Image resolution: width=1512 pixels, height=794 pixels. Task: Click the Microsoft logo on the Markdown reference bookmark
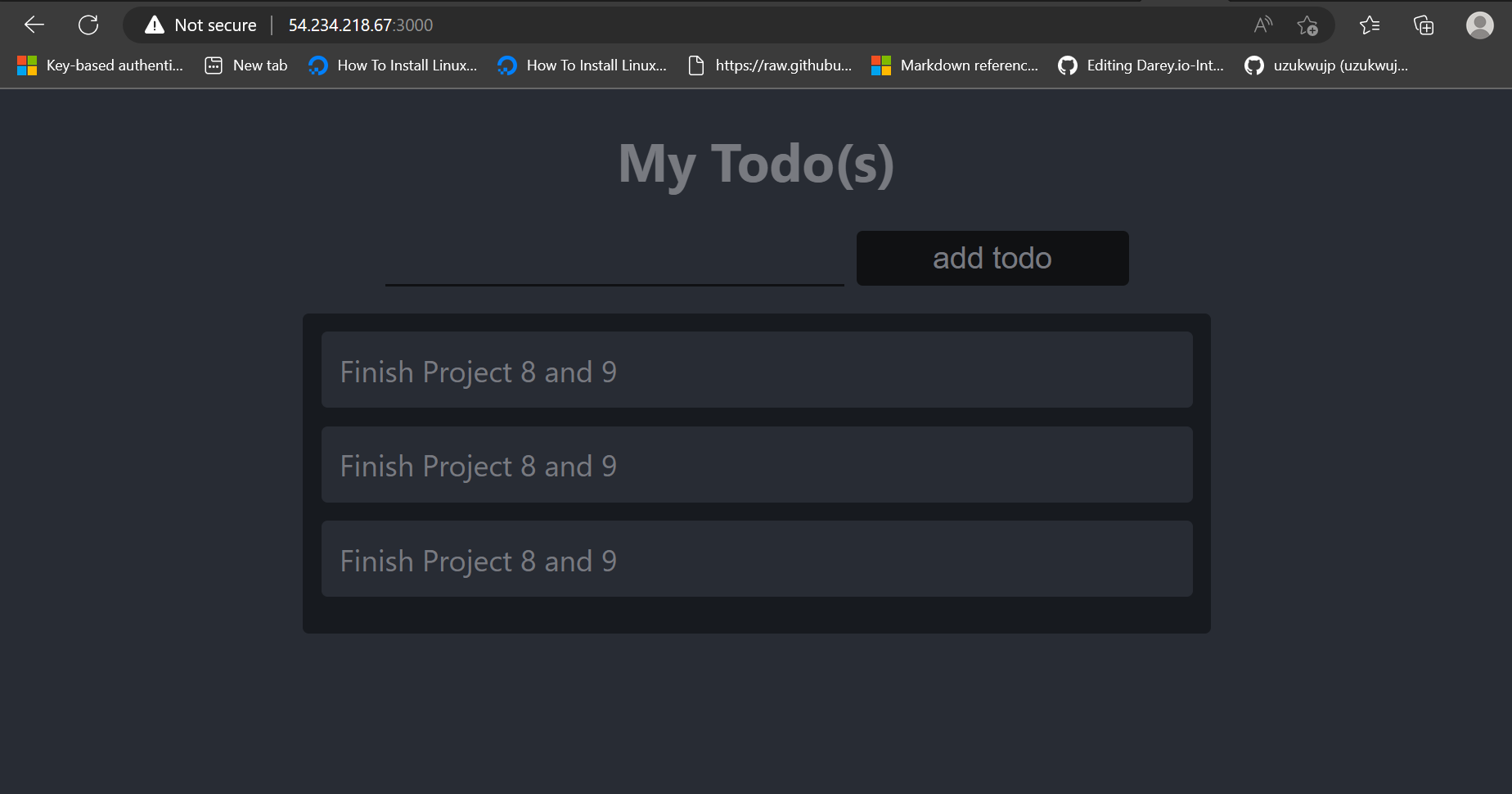[881, 65]
